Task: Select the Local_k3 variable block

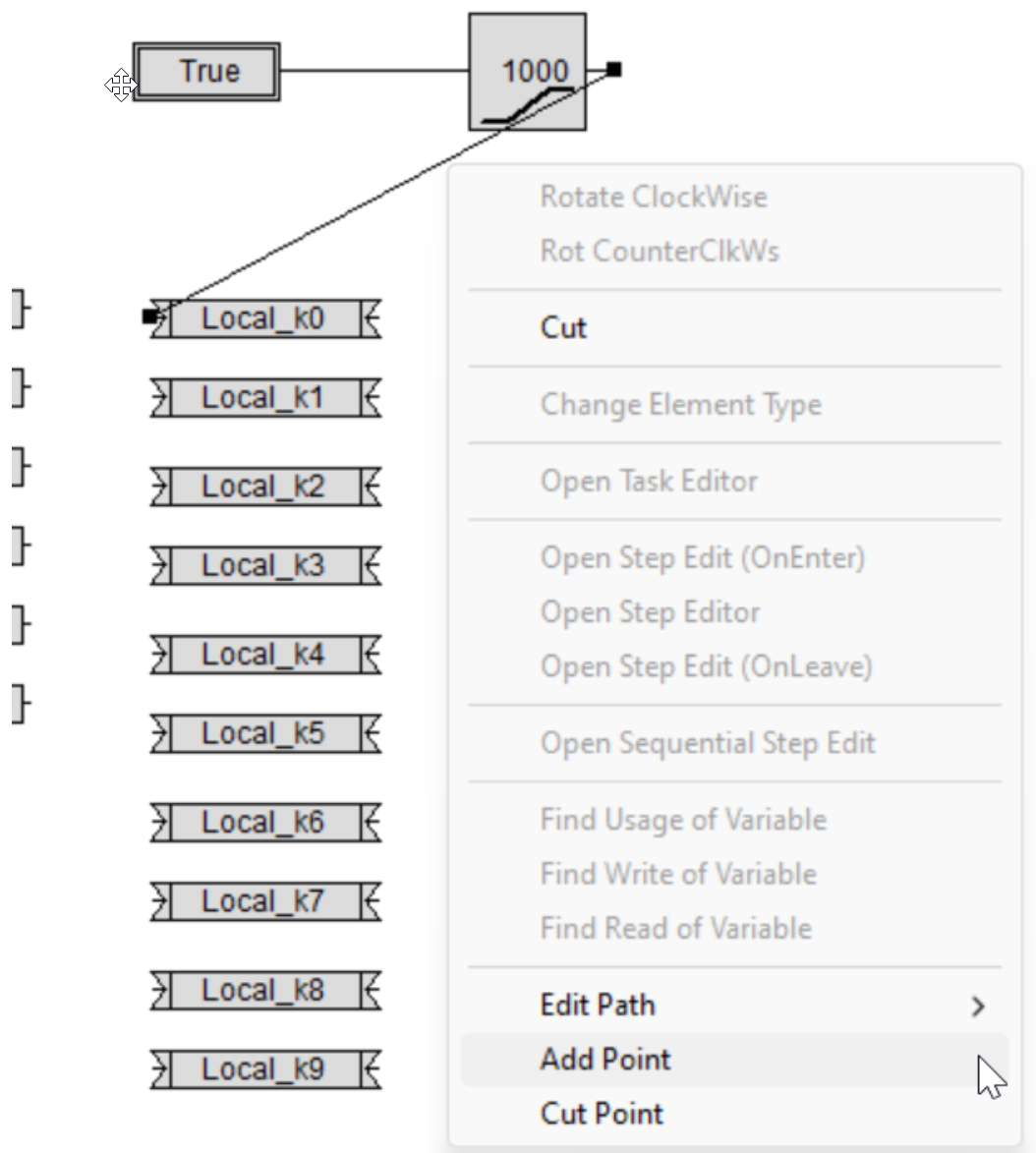Action: click(265, 565)
